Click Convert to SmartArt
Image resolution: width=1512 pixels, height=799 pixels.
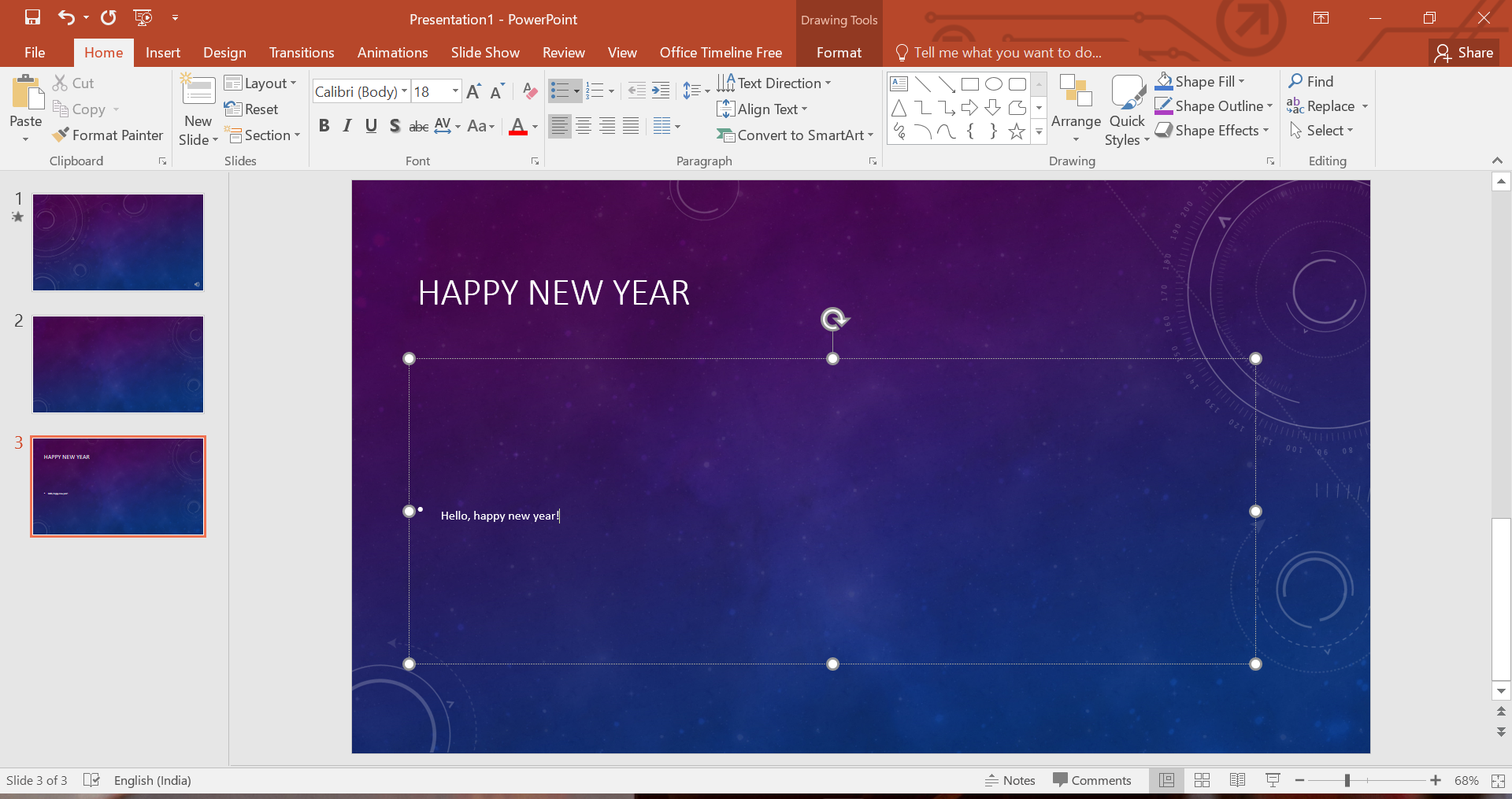pyautogui.click(x=795, y=135)
